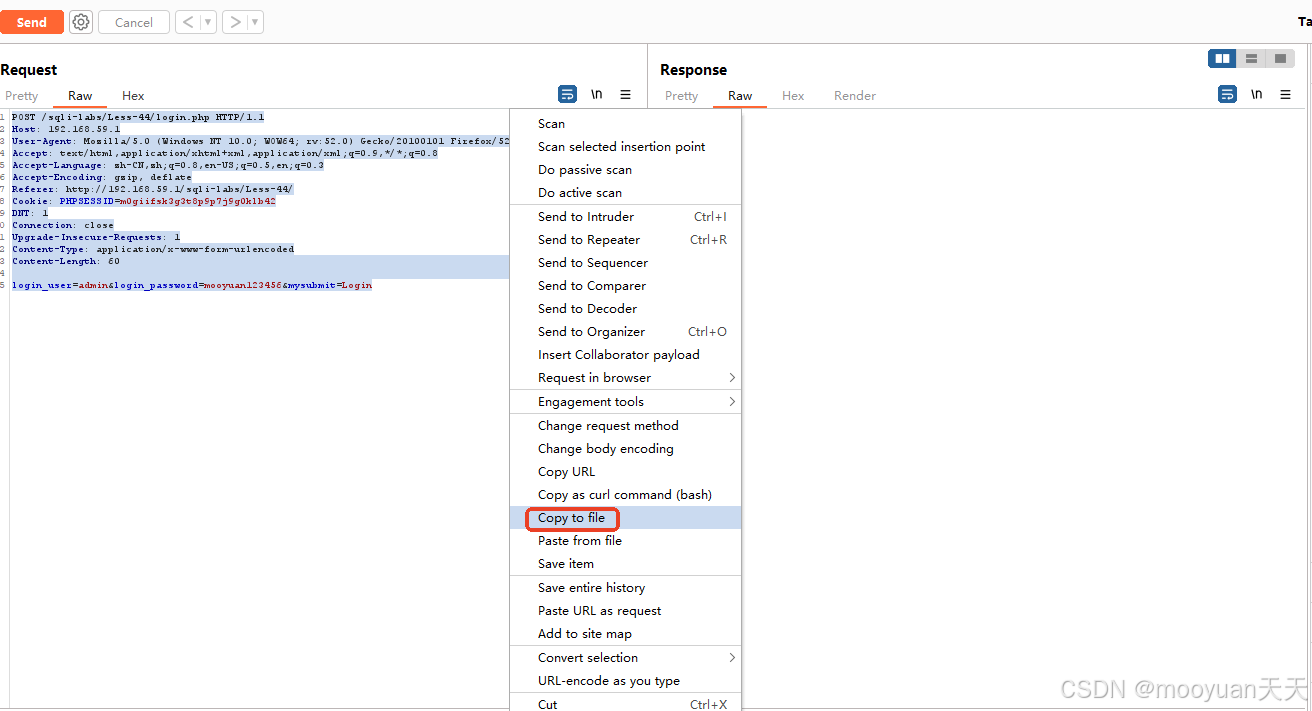The image size is (1312, 711).
Task: Toggle Request non-printable characters \n icon
Action: (596, 94)
